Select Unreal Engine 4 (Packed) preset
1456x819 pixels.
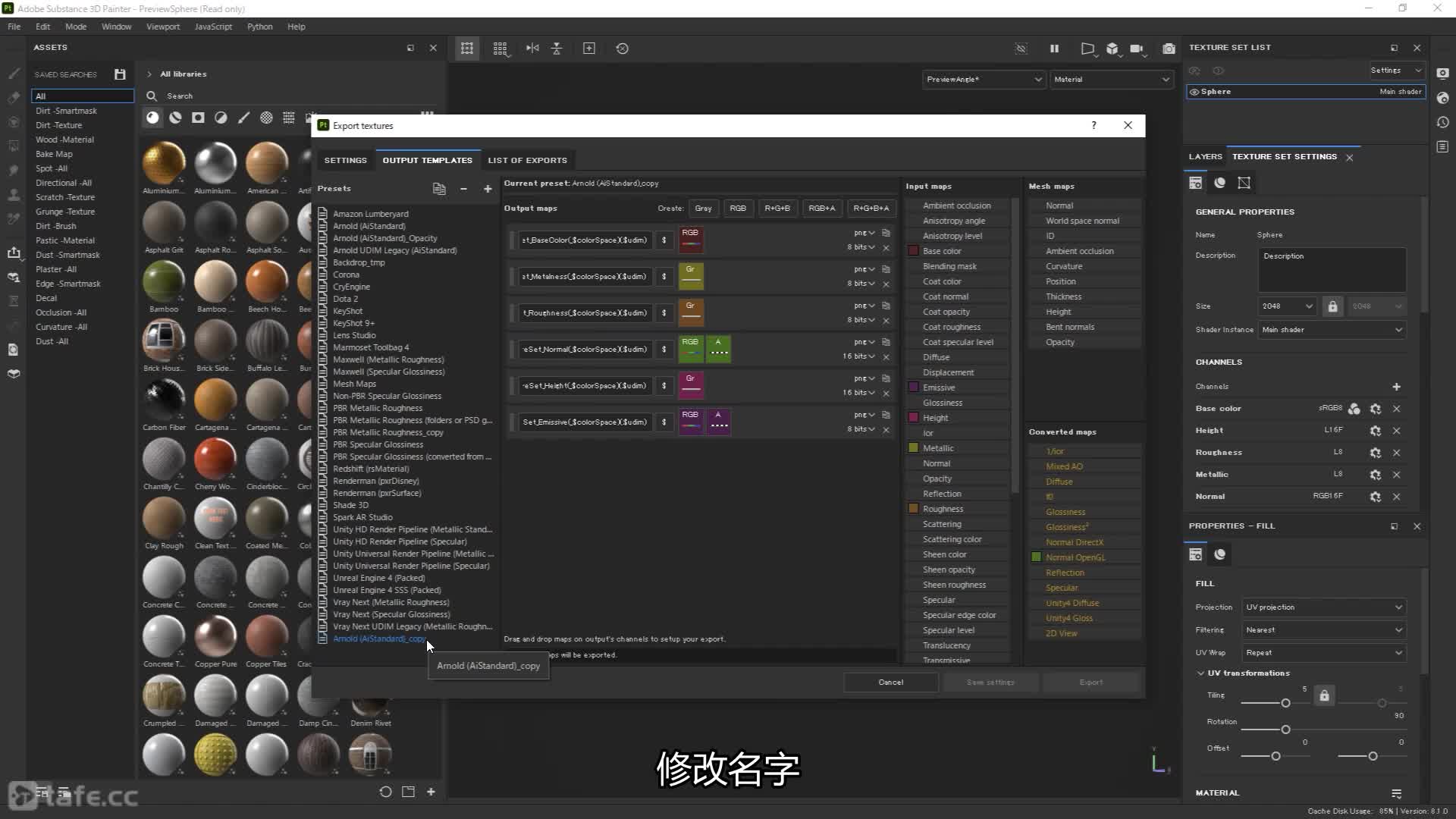click(378, 579)
